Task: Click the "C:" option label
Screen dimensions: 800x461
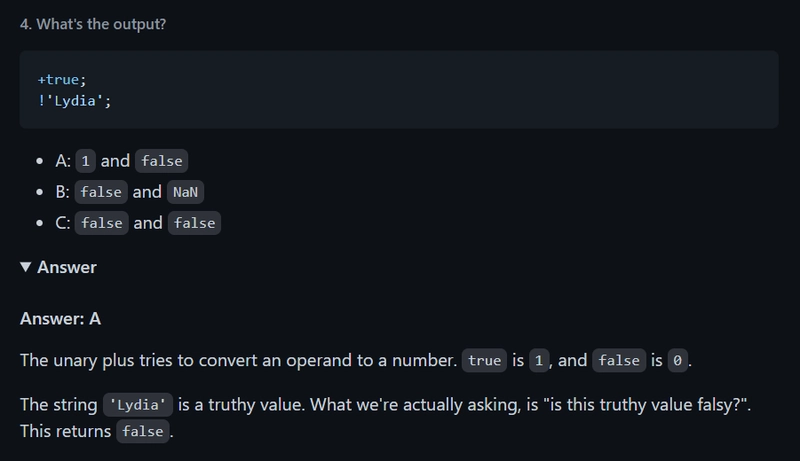Action: coord(62,223)
